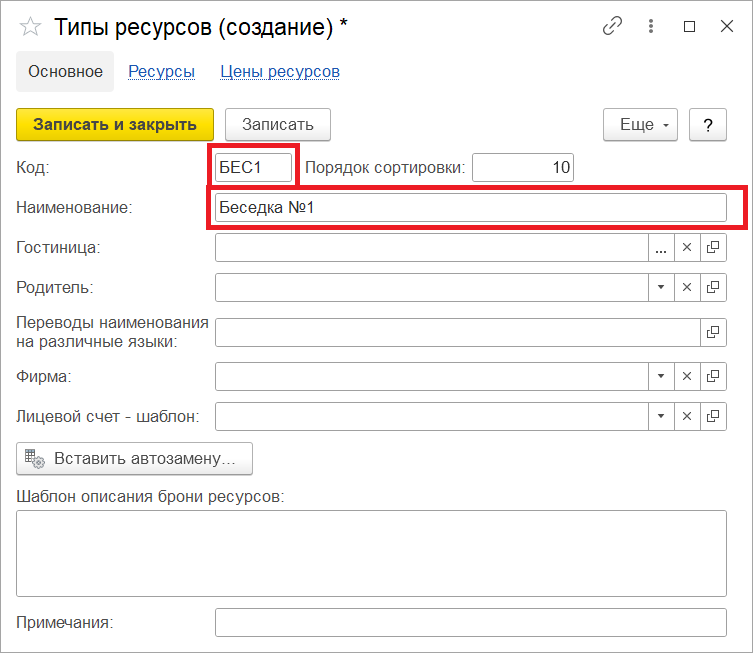Open the Фирма item form
Viewport: 753px width, 653px height.
[x=713, y=376]
